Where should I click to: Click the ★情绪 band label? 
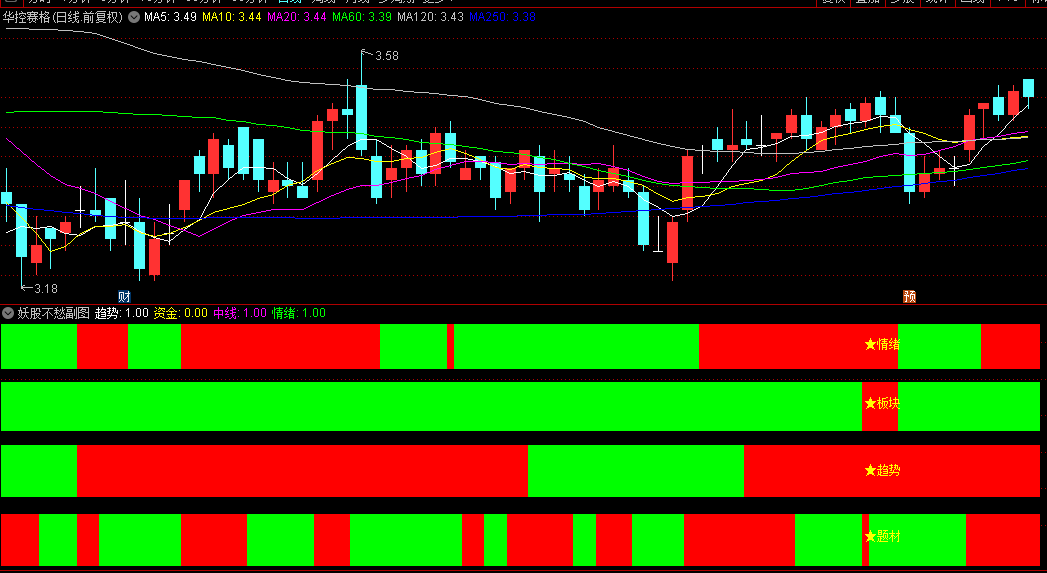coord(882,344)
